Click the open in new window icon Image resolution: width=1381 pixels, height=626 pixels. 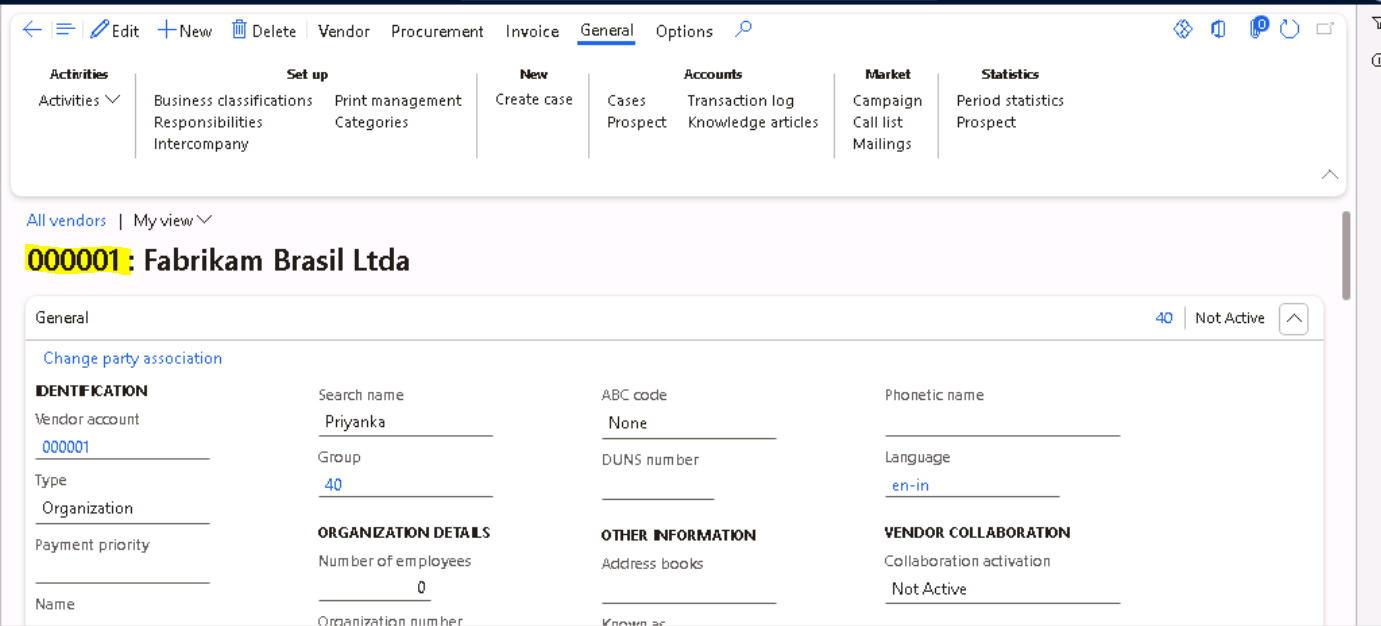1325,29
